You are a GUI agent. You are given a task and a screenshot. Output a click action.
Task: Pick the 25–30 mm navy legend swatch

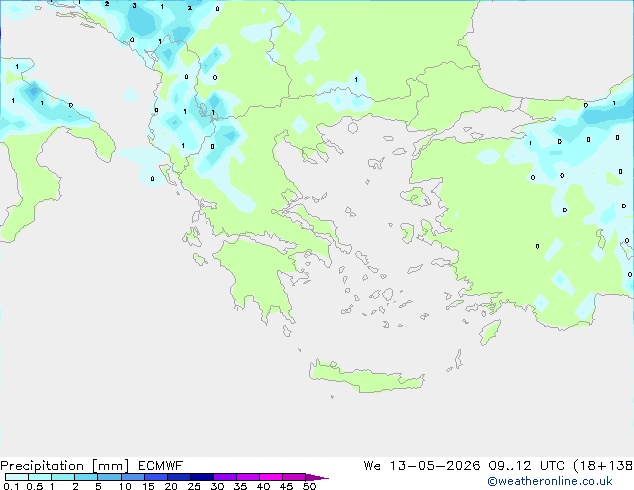click(x=201, y=477)
